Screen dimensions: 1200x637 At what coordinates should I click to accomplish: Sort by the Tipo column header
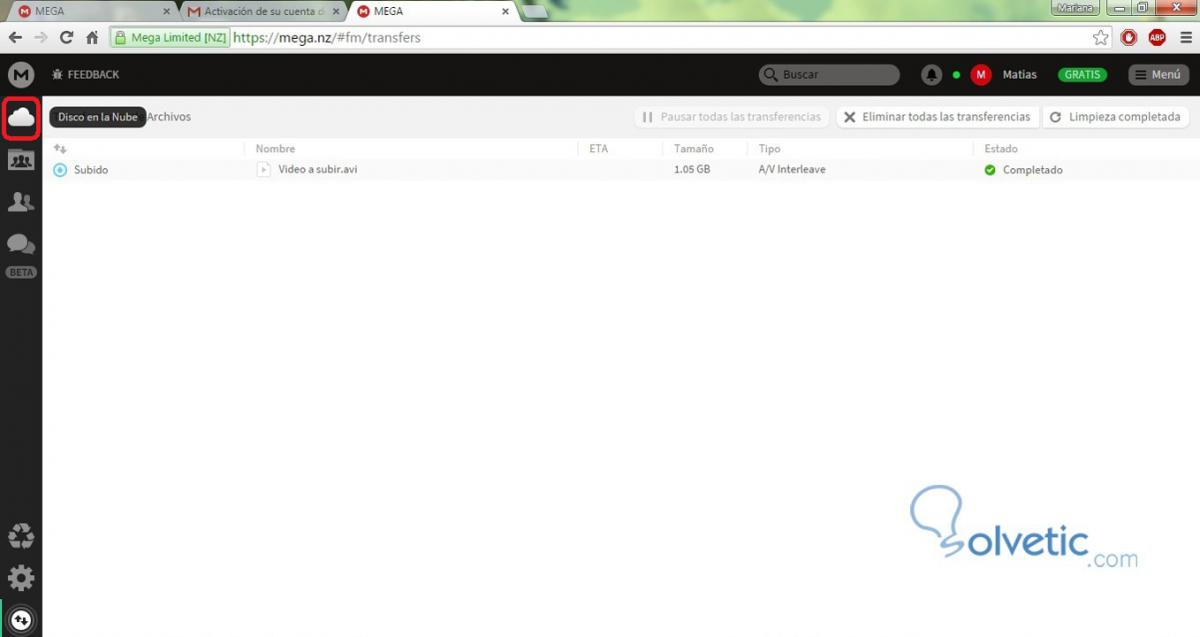click(769, 149)
